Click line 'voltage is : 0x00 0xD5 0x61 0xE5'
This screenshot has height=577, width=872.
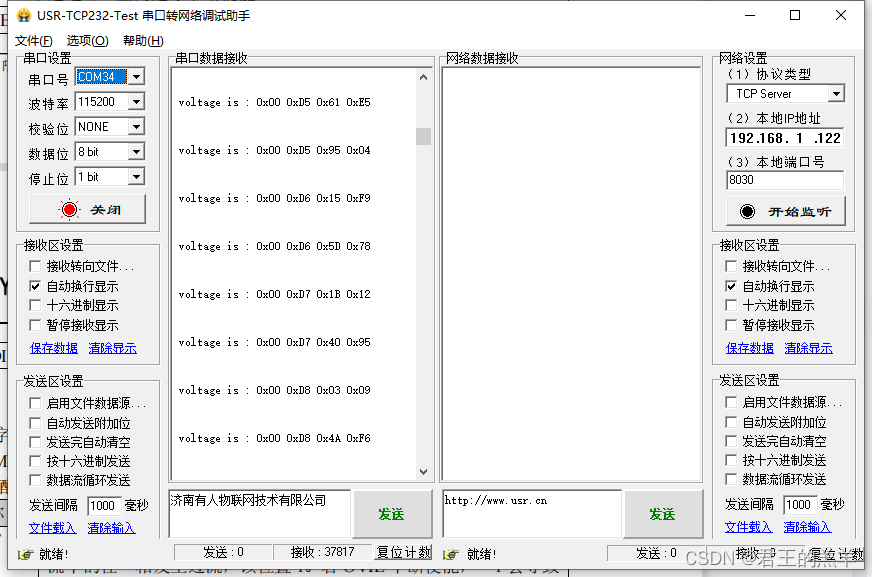(x=274, y=102)
